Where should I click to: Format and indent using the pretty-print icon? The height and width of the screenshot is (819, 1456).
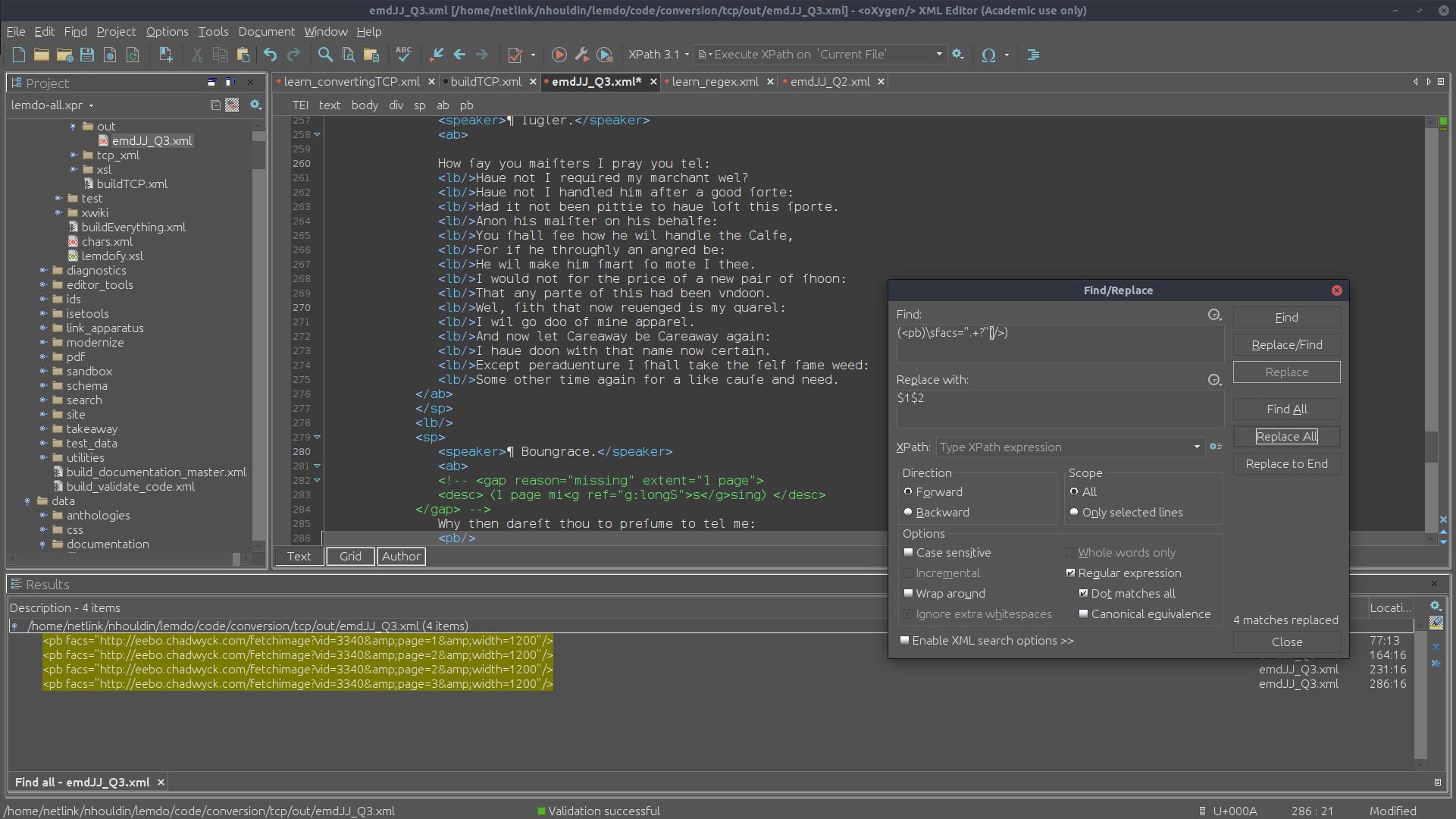[1033, 54]
